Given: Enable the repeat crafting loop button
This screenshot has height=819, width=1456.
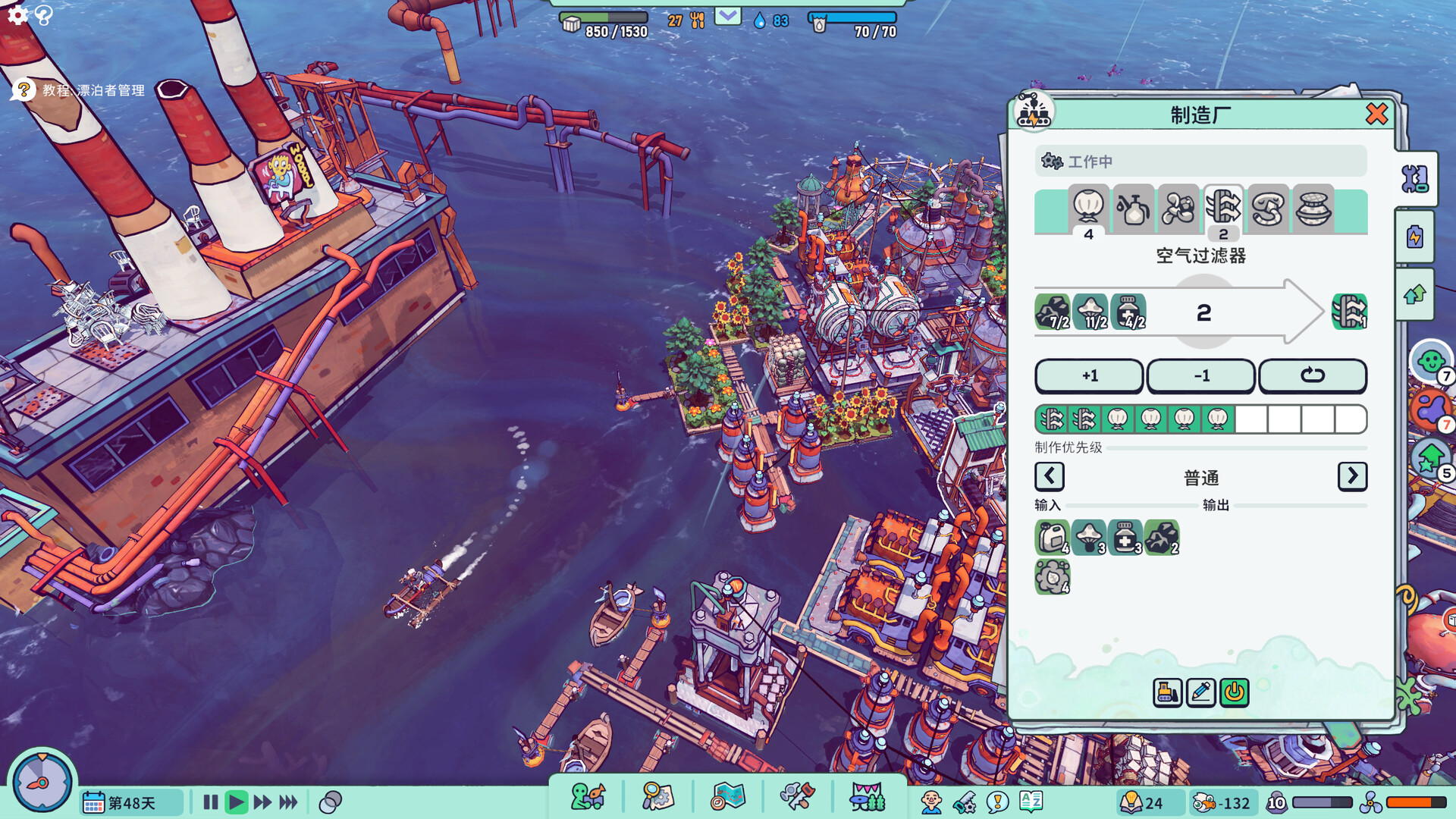Looking at the screenshot, I should [x=1313, y=375].
